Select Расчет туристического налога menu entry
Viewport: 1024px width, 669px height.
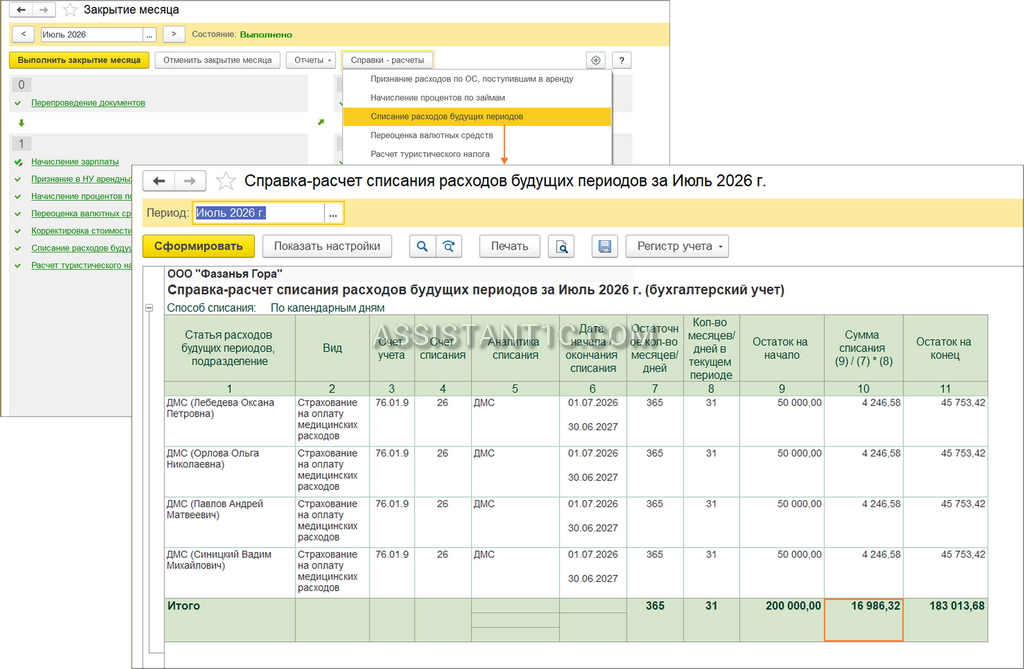(x=477, y=154)
